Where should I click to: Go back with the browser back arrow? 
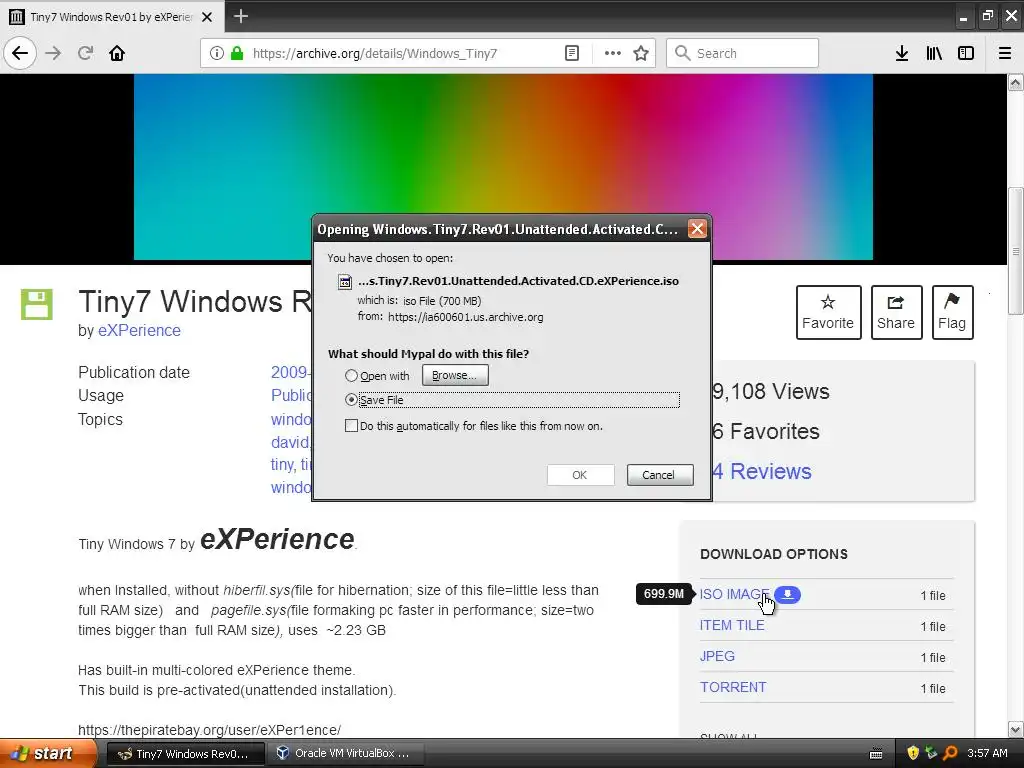click(20, 53)
